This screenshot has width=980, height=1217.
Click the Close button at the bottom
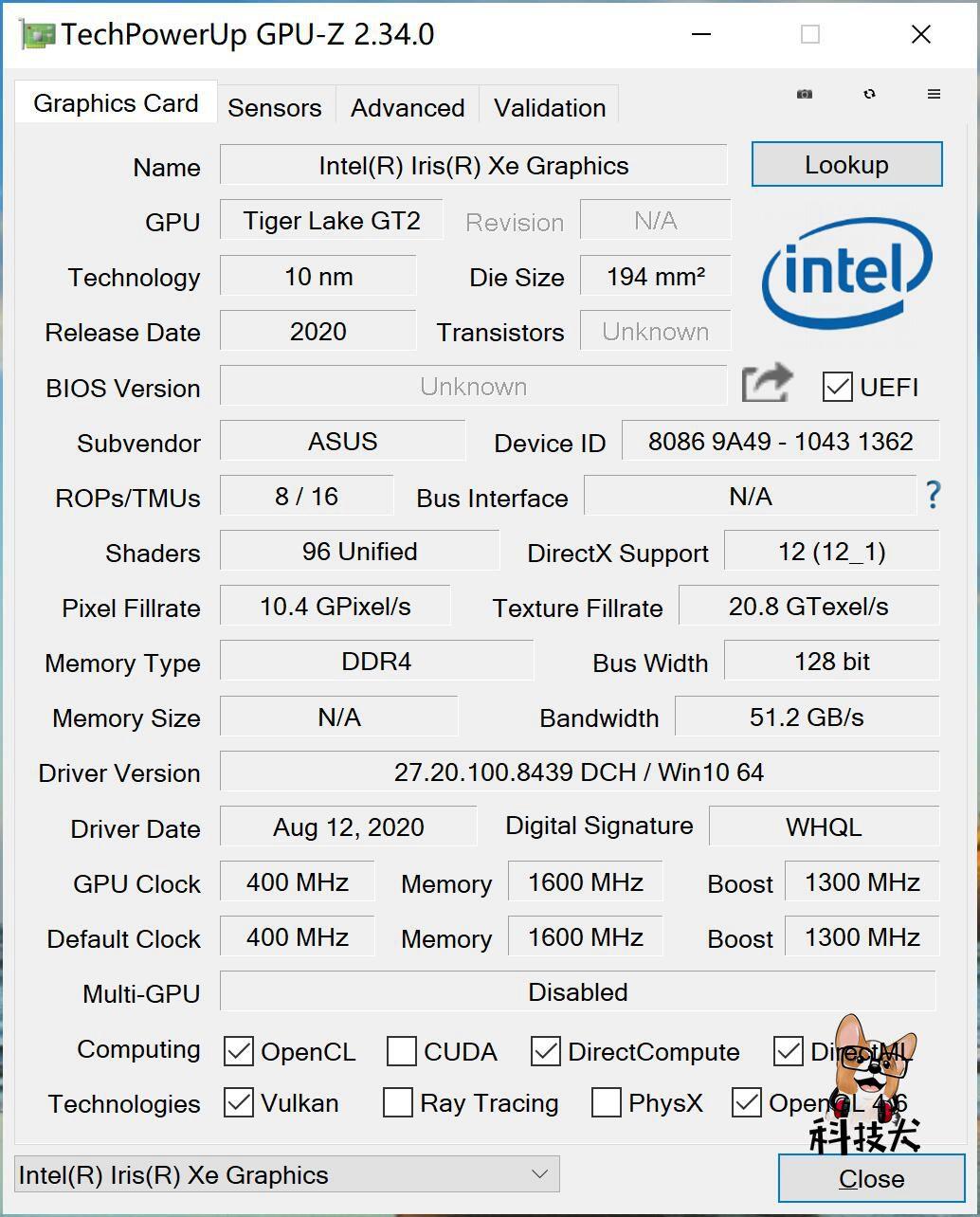point(871,1178)
